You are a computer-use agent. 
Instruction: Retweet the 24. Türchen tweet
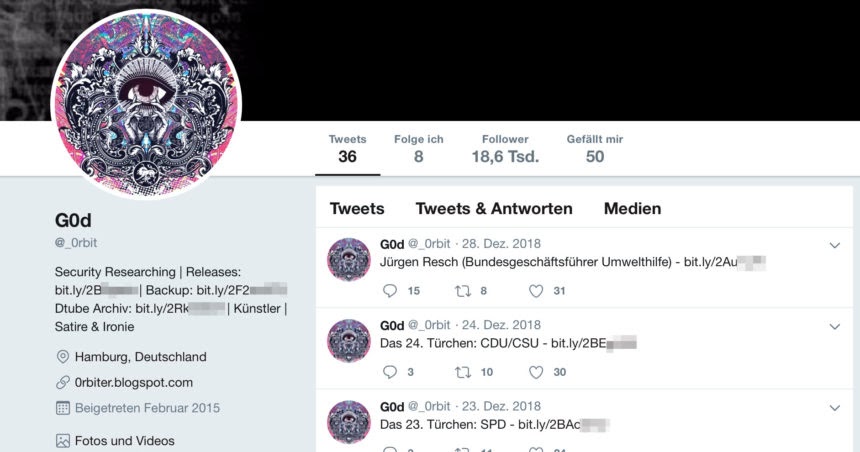463,372
